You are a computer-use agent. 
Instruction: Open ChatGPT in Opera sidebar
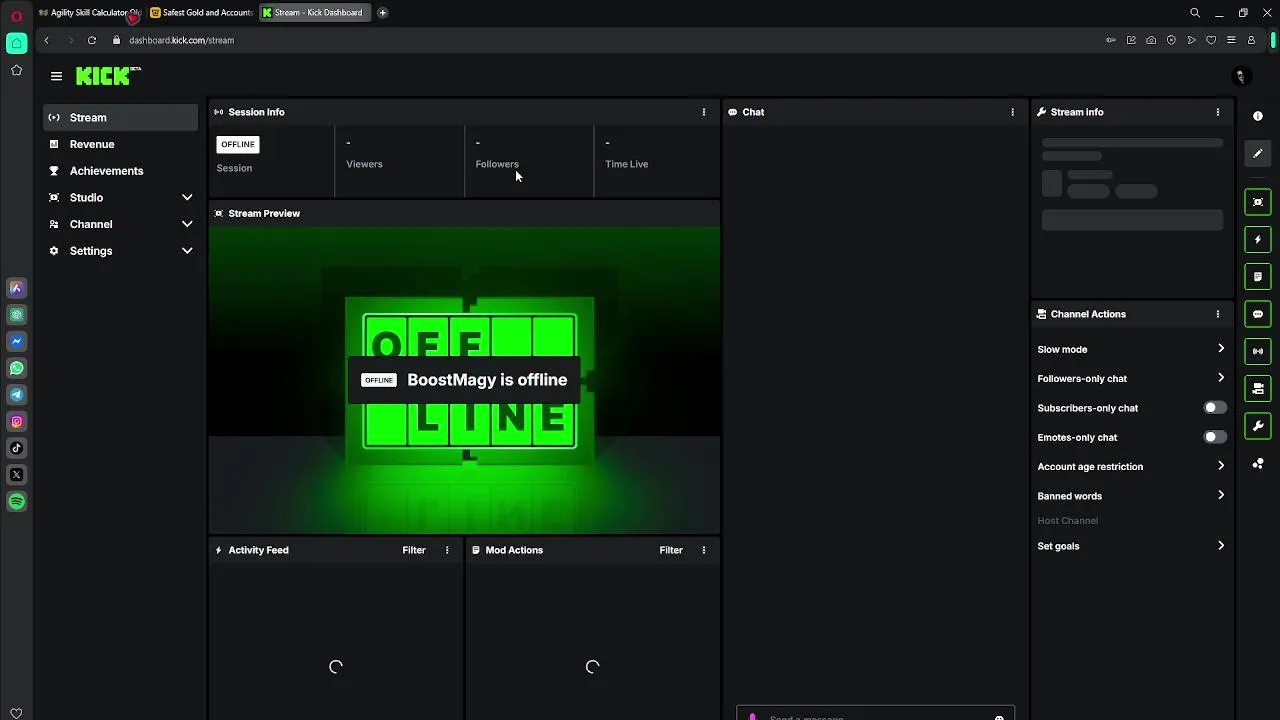(x=16, y=315)
